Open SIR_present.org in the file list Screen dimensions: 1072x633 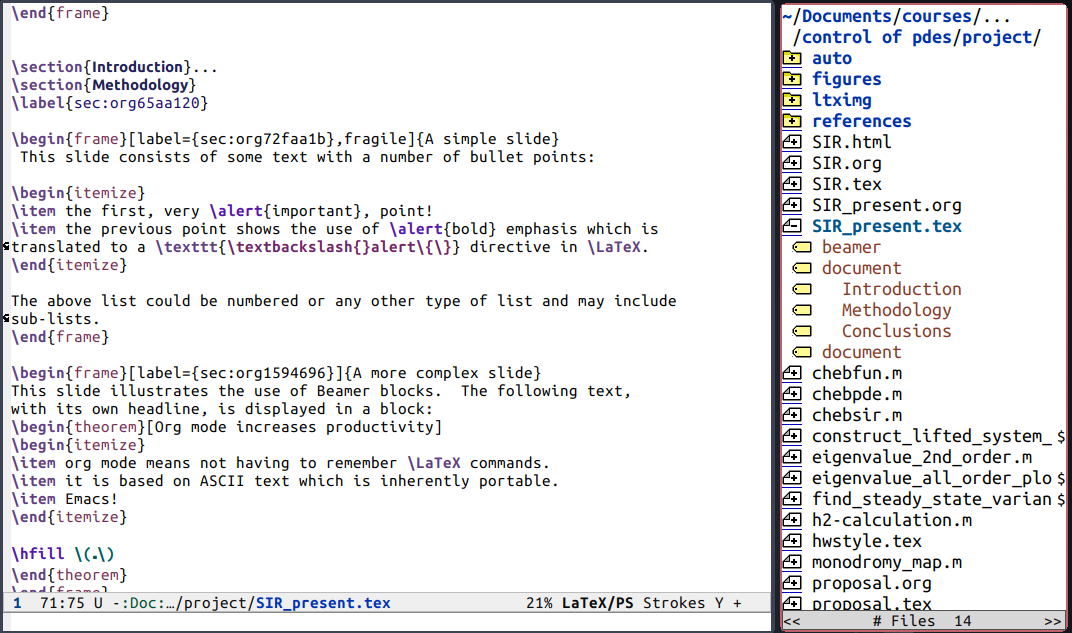pyautogui.click(x=887, y=205)
